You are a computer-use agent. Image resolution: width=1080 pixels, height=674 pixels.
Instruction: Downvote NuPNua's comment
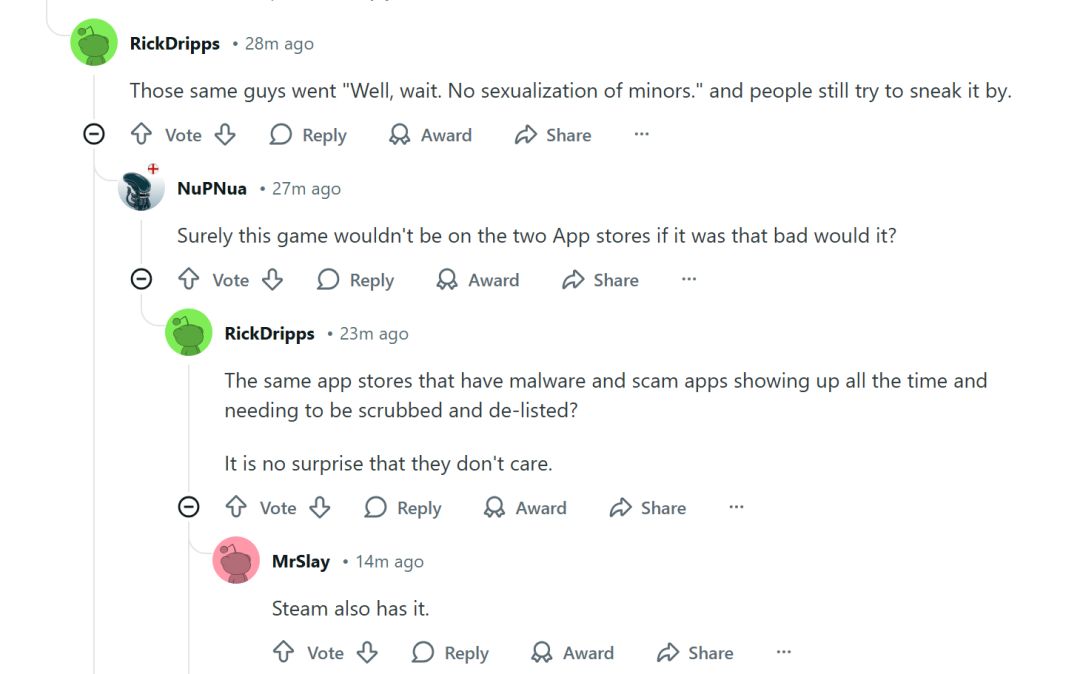coord(271,280)
